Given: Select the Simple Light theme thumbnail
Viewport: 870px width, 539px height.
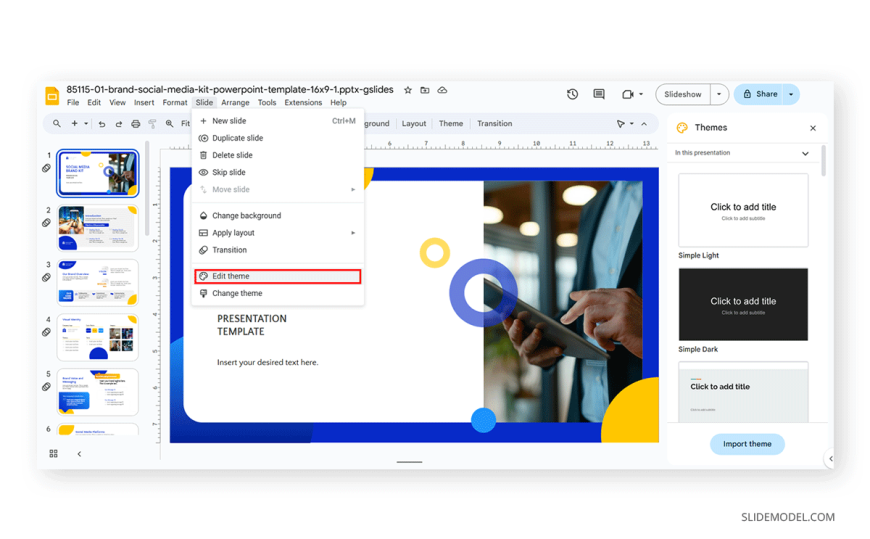Looking at the screenshot, I should (x=743, y=210).
